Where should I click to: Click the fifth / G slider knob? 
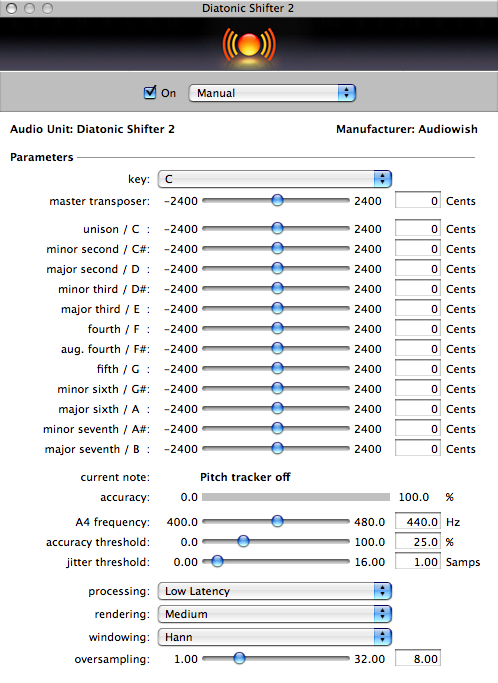point(277,369)
